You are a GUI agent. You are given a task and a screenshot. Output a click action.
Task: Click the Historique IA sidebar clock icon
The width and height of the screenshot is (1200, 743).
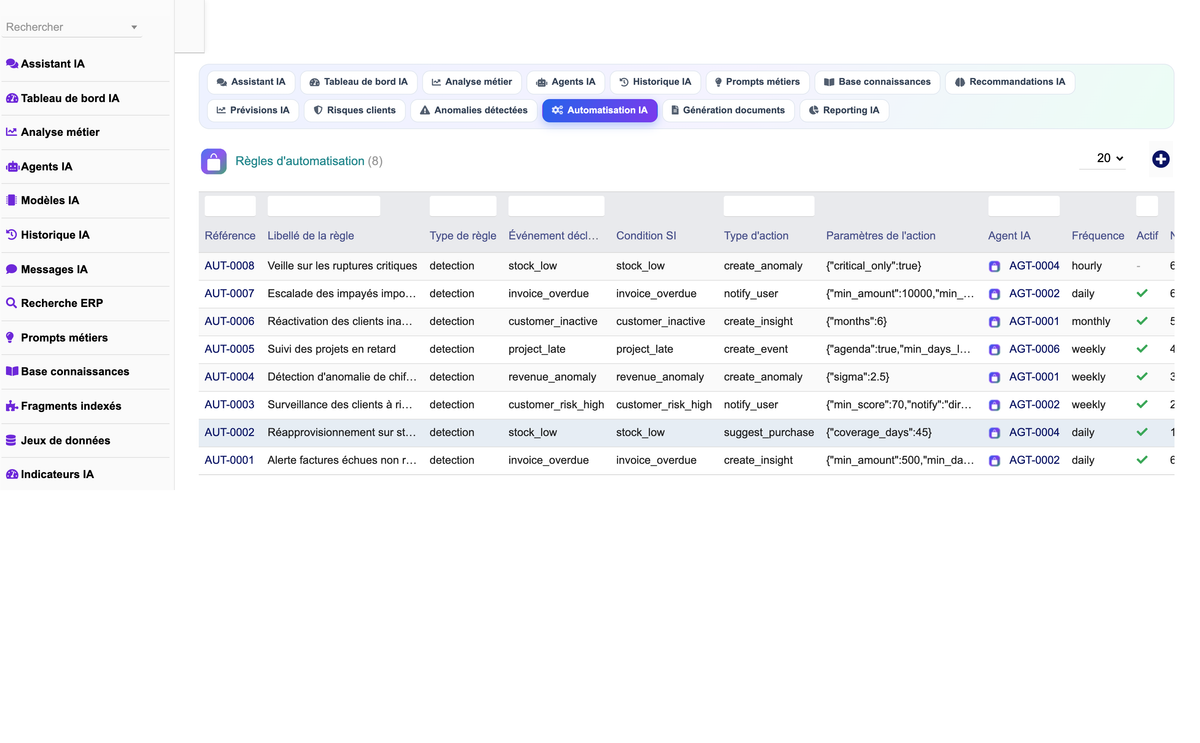point(12,235)
